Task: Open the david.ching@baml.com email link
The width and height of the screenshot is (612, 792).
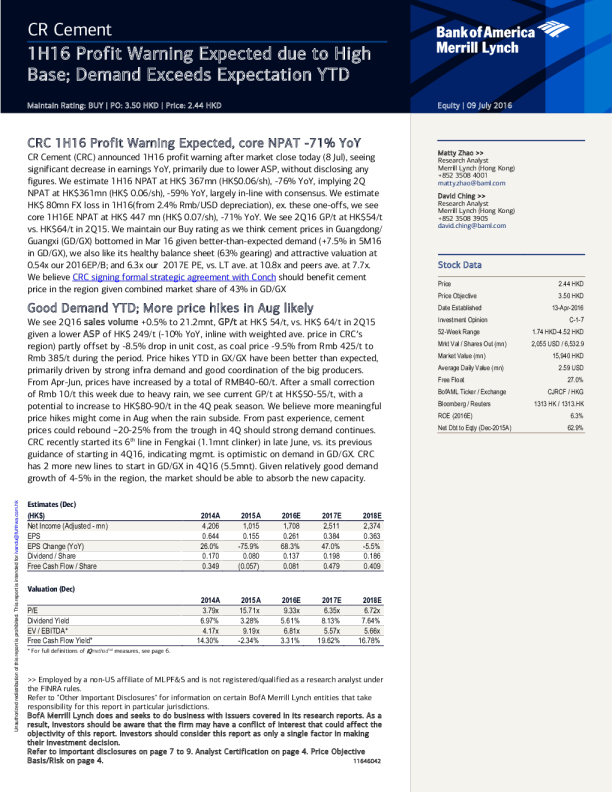Action: tap(472, 226)
